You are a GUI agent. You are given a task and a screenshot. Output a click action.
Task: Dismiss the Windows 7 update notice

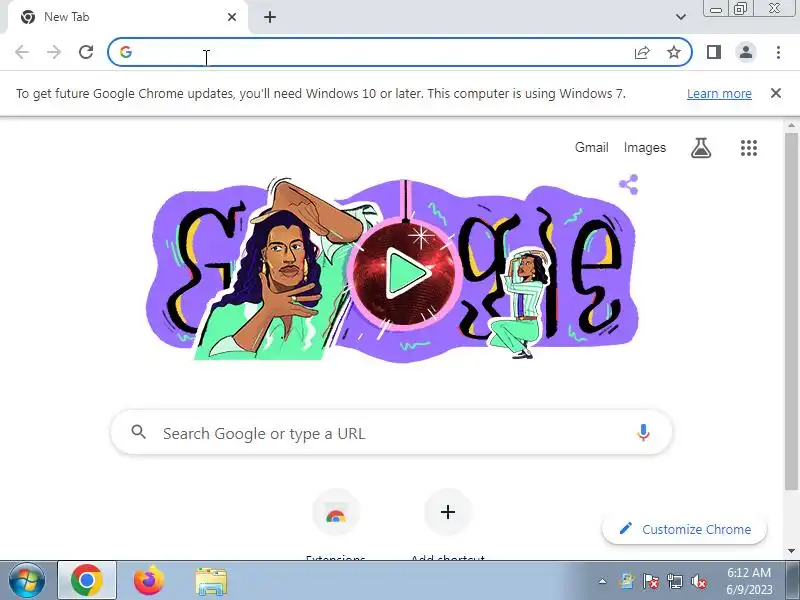(776, 93)
